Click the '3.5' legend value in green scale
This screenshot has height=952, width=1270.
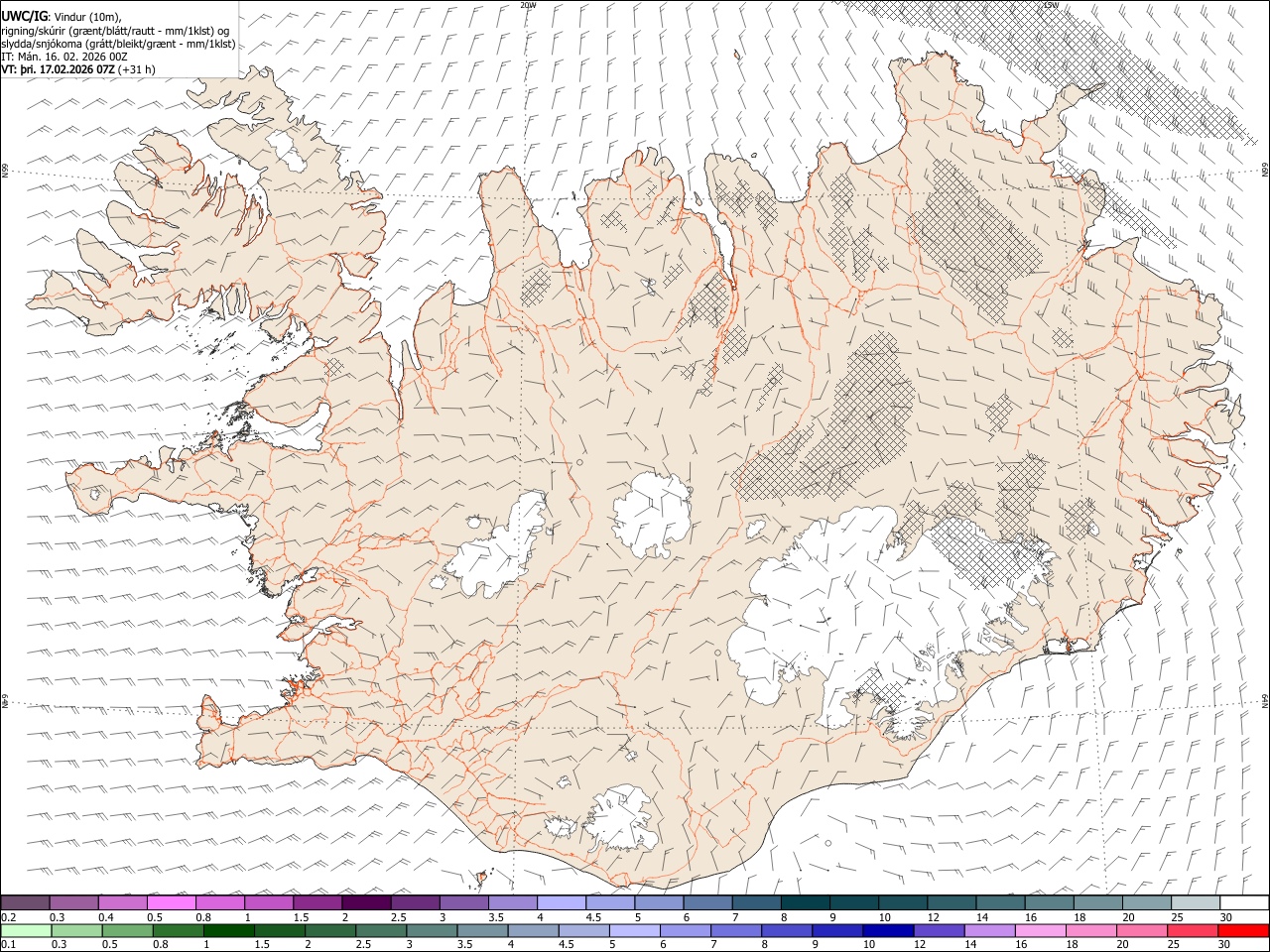coord(464,945)
